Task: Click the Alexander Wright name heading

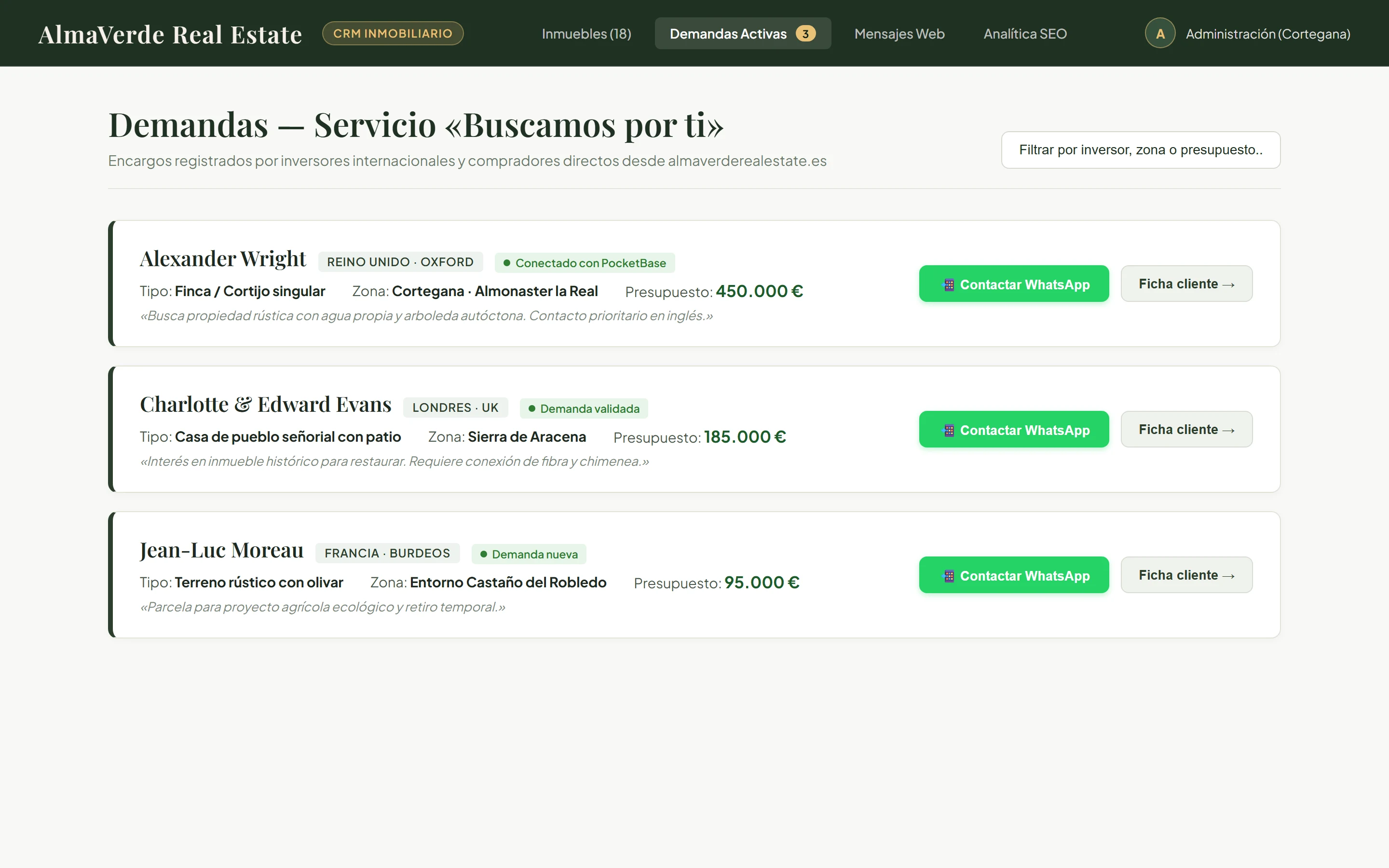Action: tap(223, 259)
